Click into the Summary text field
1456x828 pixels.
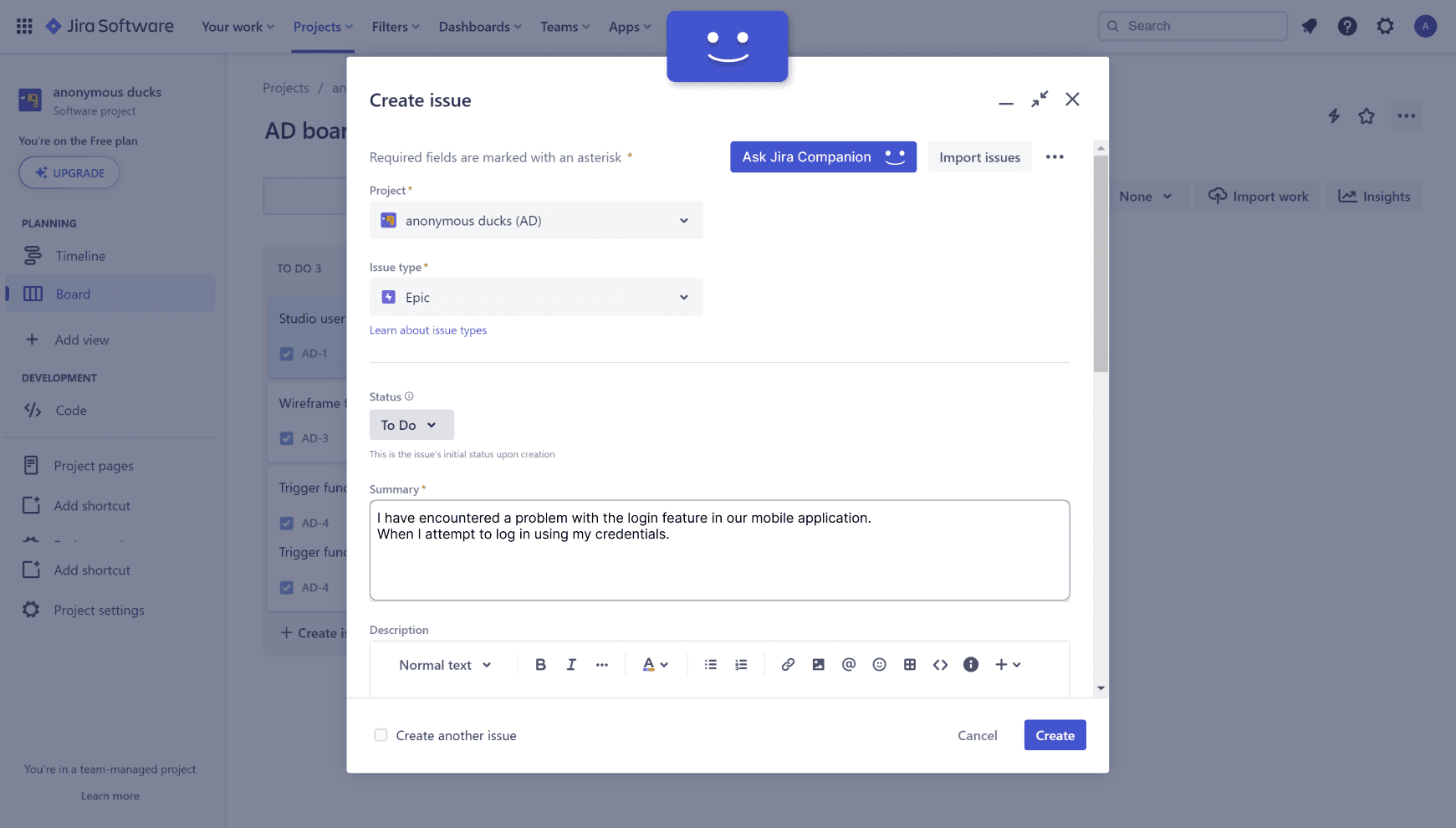coord(719,550)
